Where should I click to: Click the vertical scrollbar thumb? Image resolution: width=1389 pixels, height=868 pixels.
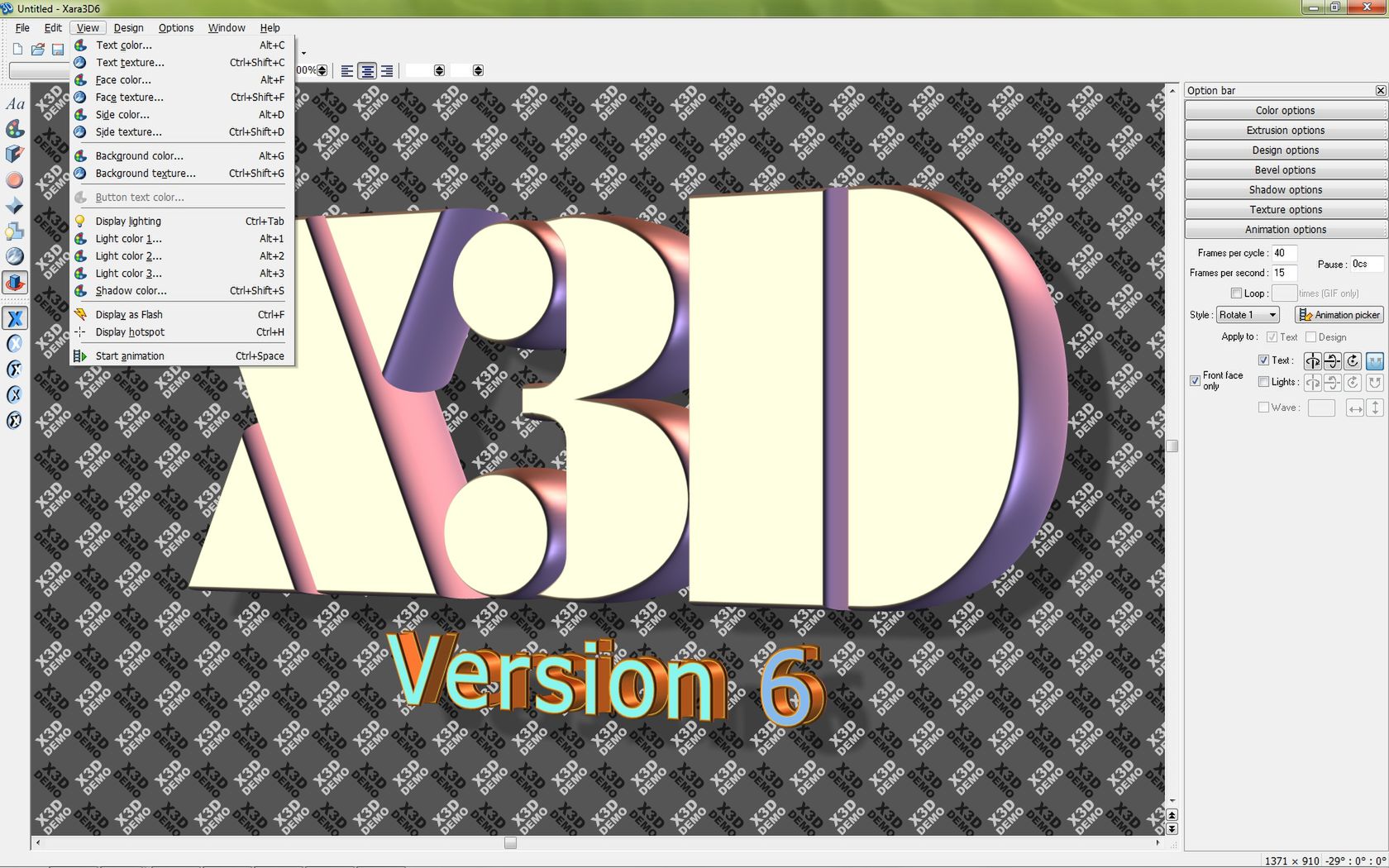pos(1172,446)
